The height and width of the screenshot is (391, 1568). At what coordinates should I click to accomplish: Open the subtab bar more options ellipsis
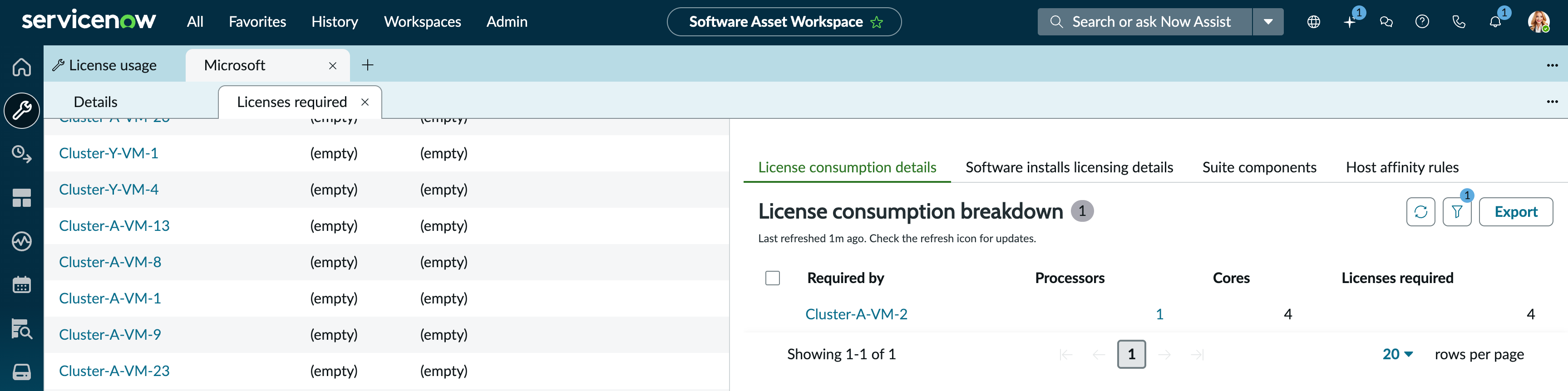[x=1552, y=102]
